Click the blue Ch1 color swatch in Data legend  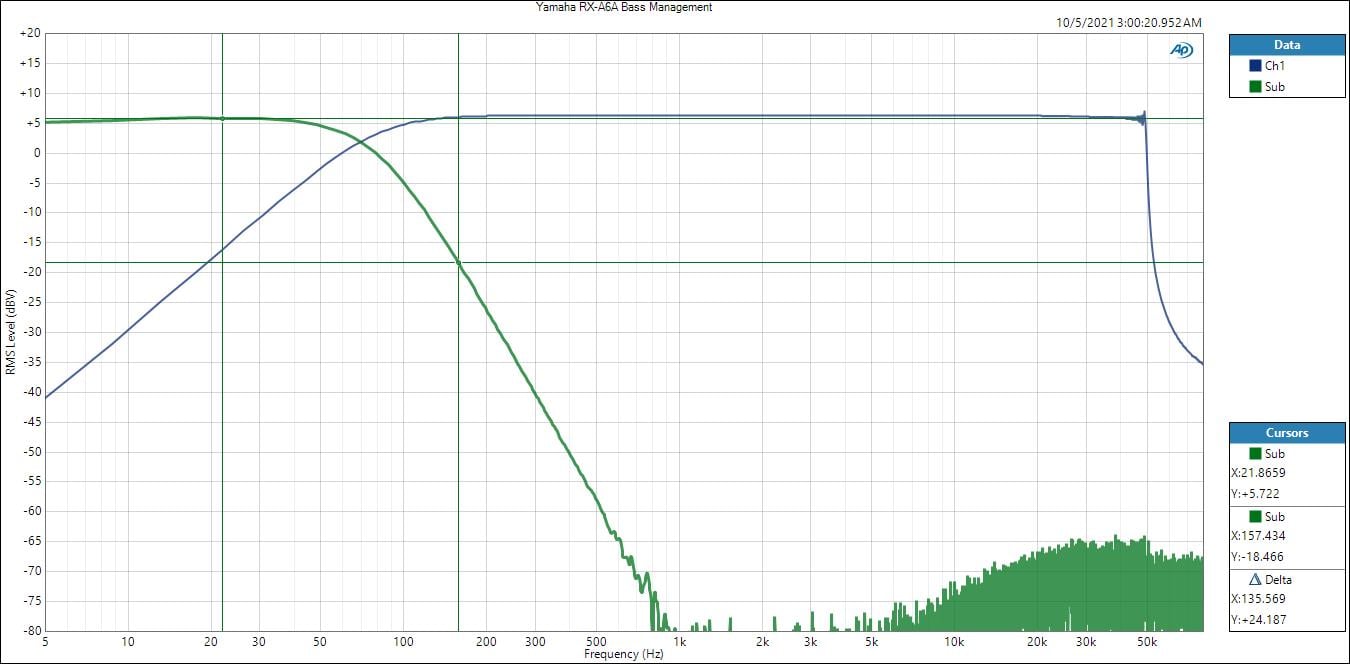(x=1255, y=66)
